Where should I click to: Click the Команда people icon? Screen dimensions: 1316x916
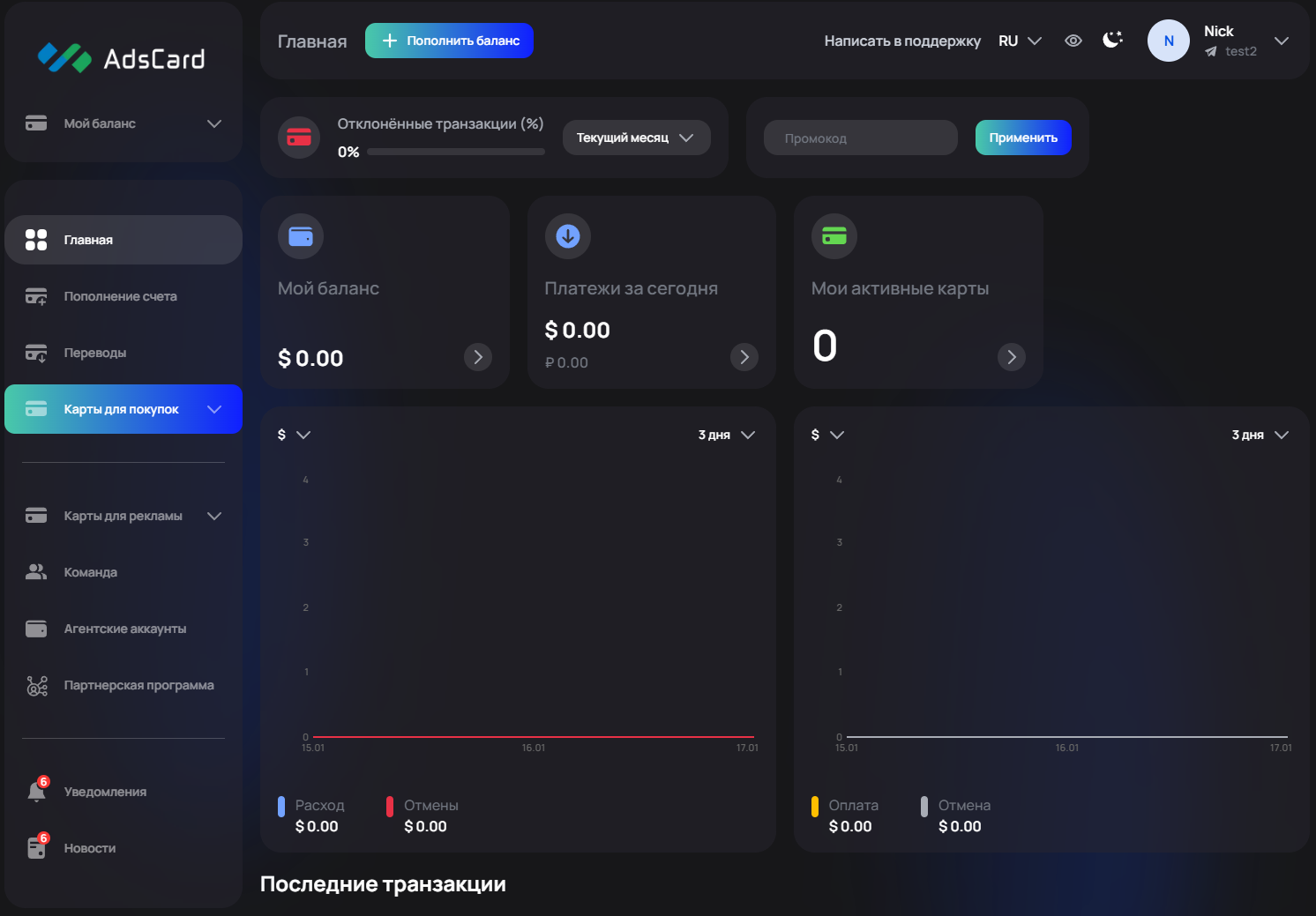click(36, 572)
